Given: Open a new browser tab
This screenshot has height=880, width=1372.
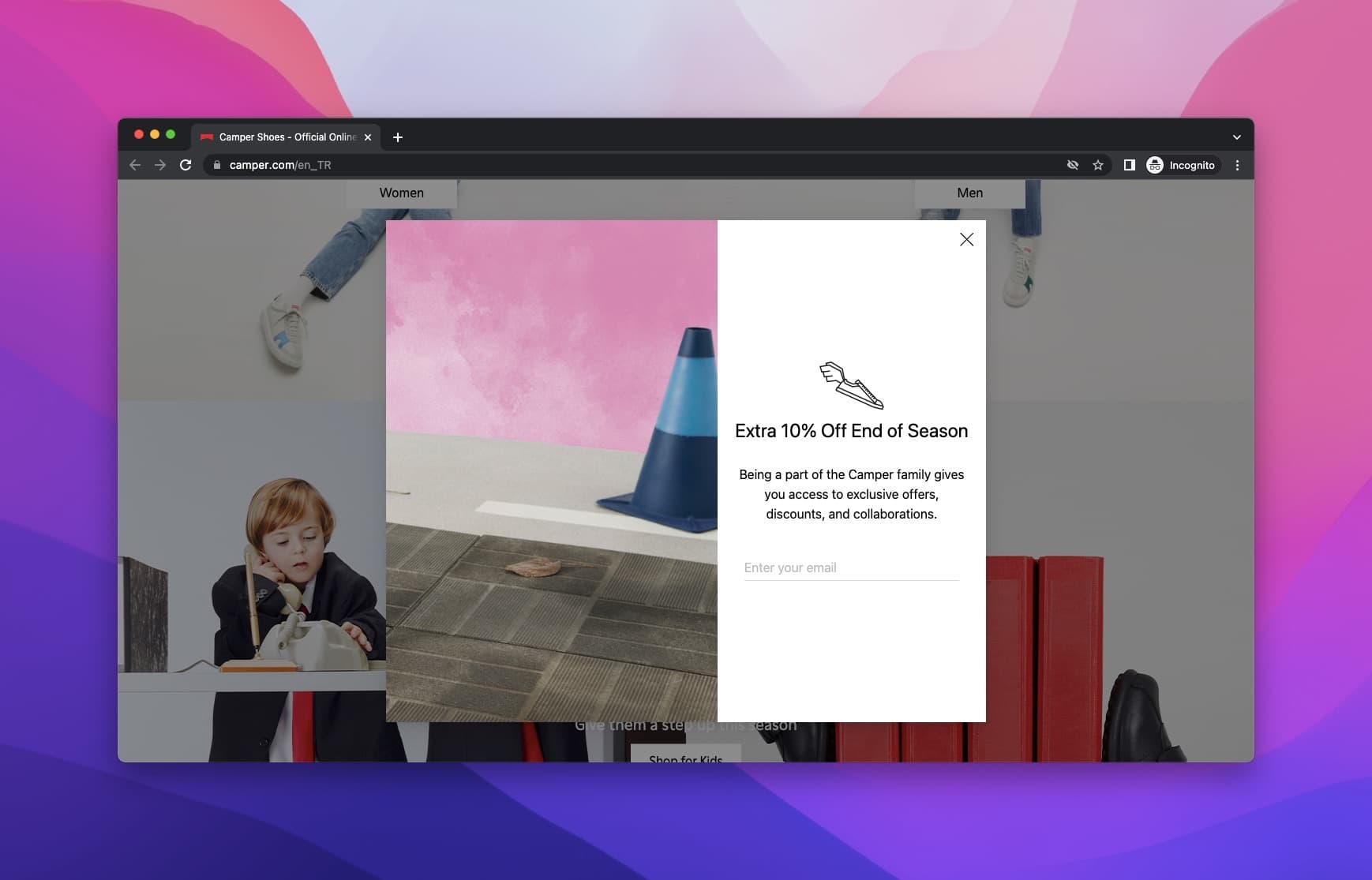Looking at the screenshot, I should (398, 137).
